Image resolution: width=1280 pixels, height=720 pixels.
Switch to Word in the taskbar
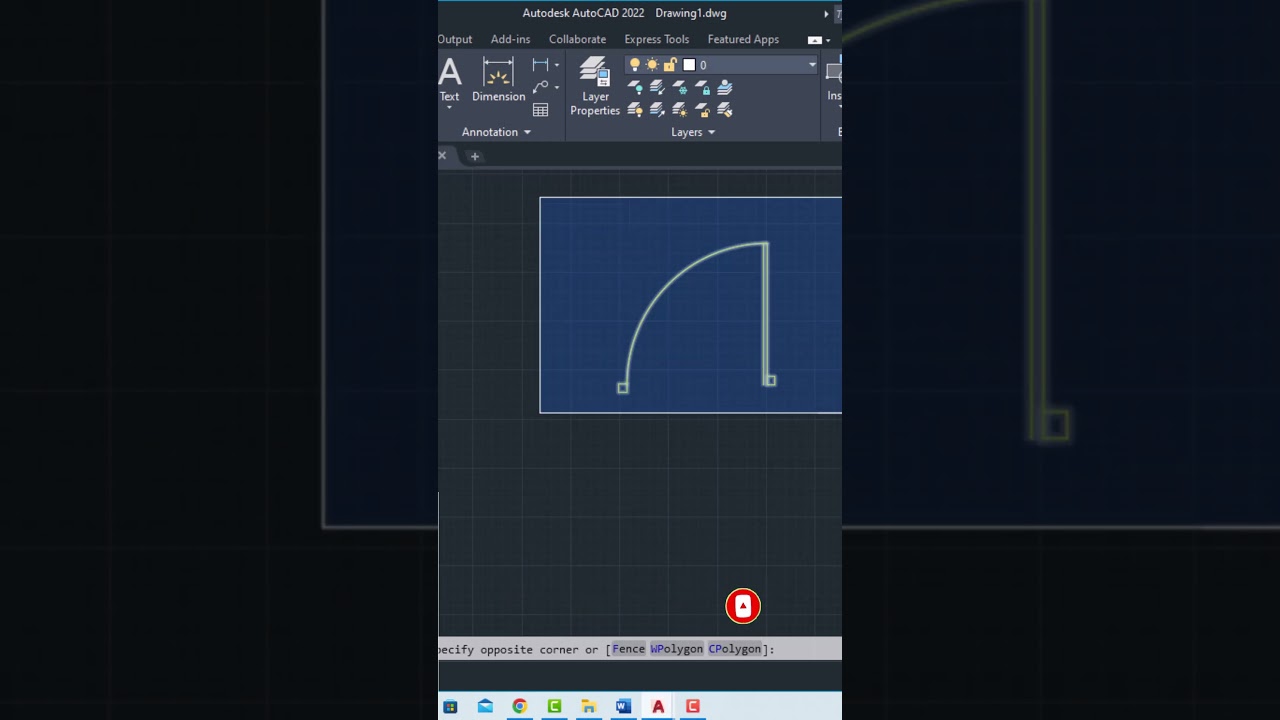pyautogui.click(x=623, y=706)
